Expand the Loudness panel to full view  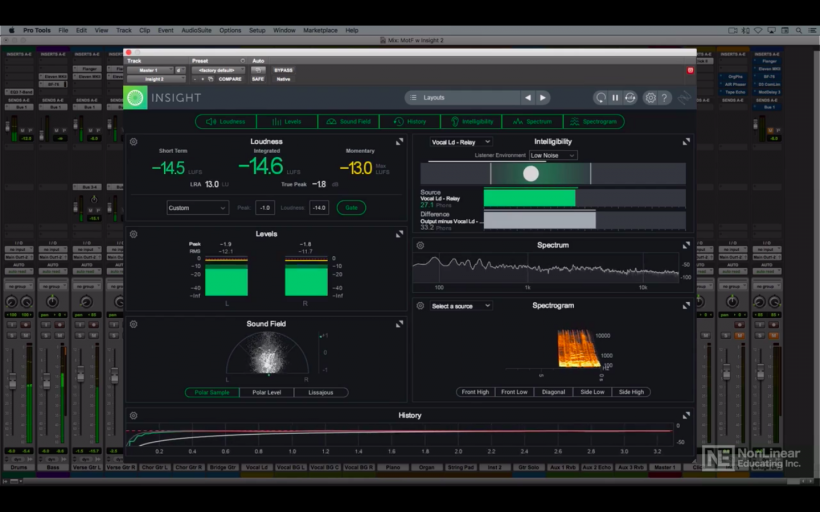click(400, 142)
